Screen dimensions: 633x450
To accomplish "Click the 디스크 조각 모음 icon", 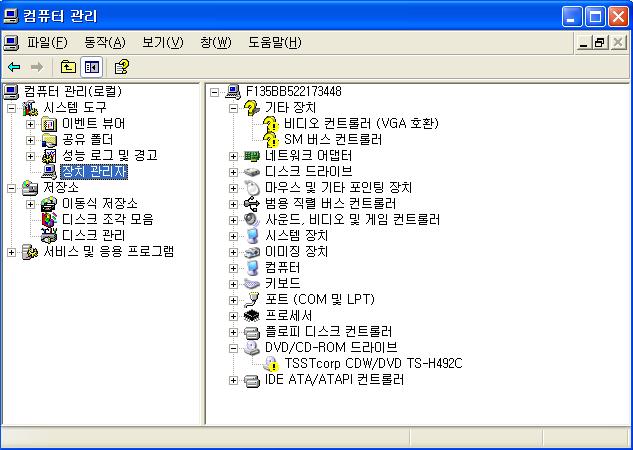I will [49, 220].
